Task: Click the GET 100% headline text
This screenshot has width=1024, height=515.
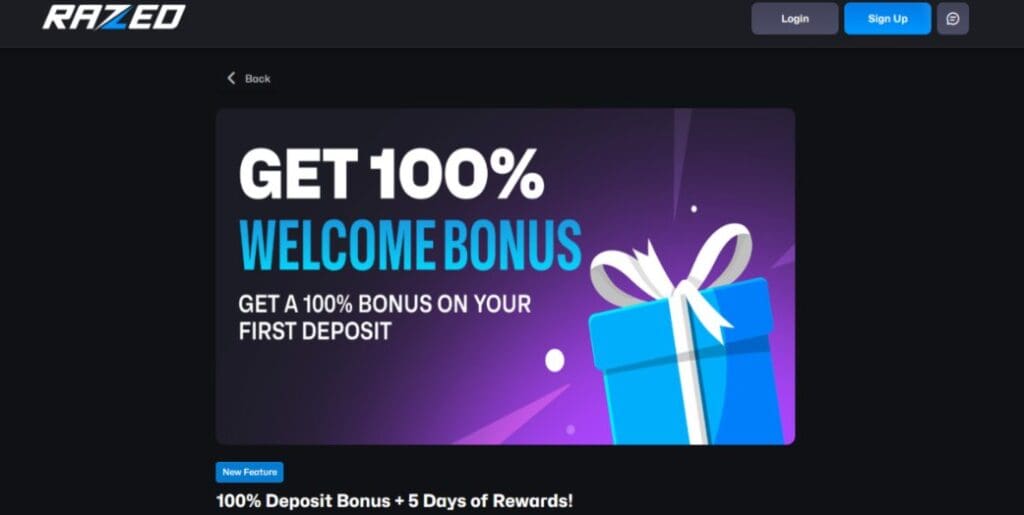Action: (391, 174)
